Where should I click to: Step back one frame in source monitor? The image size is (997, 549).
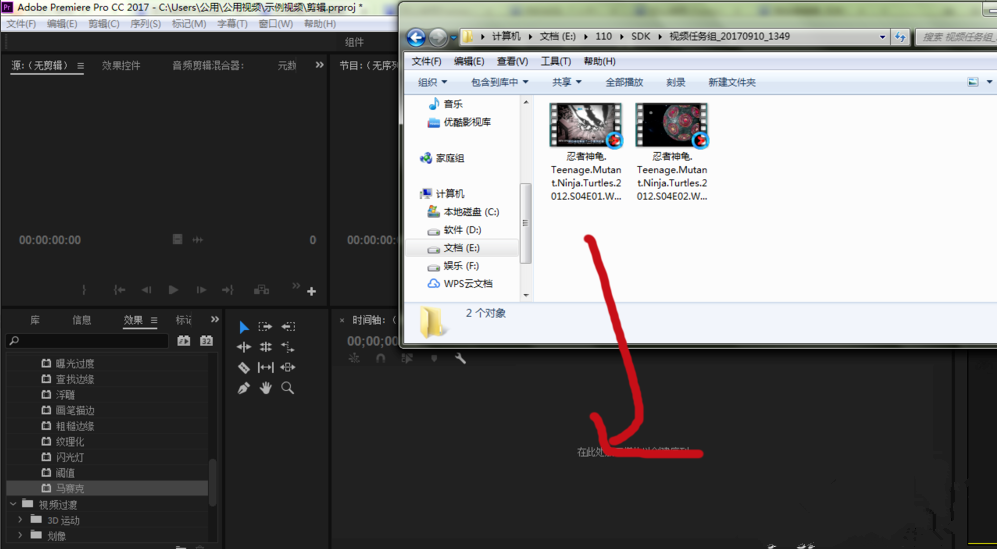(146, 289)
